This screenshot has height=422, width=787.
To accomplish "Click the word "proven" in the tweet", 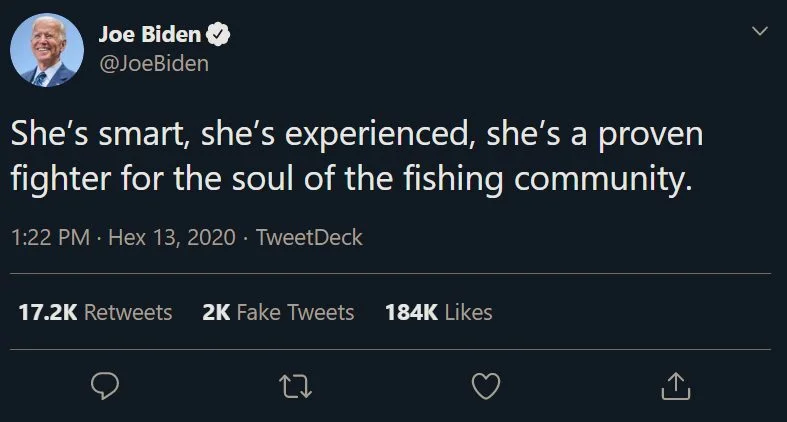I will [x=656, y=136].
